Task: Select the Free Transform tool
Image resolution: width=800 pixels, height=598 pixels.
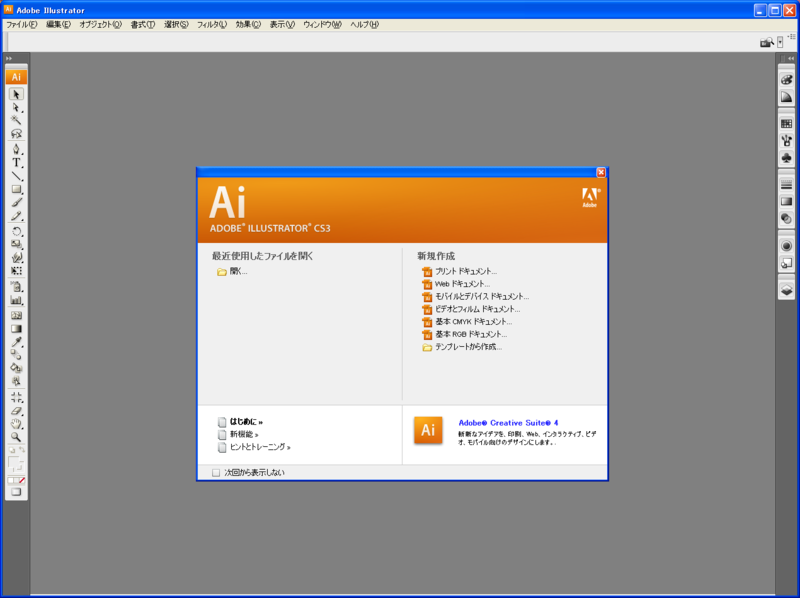Action: click(16, 271)
